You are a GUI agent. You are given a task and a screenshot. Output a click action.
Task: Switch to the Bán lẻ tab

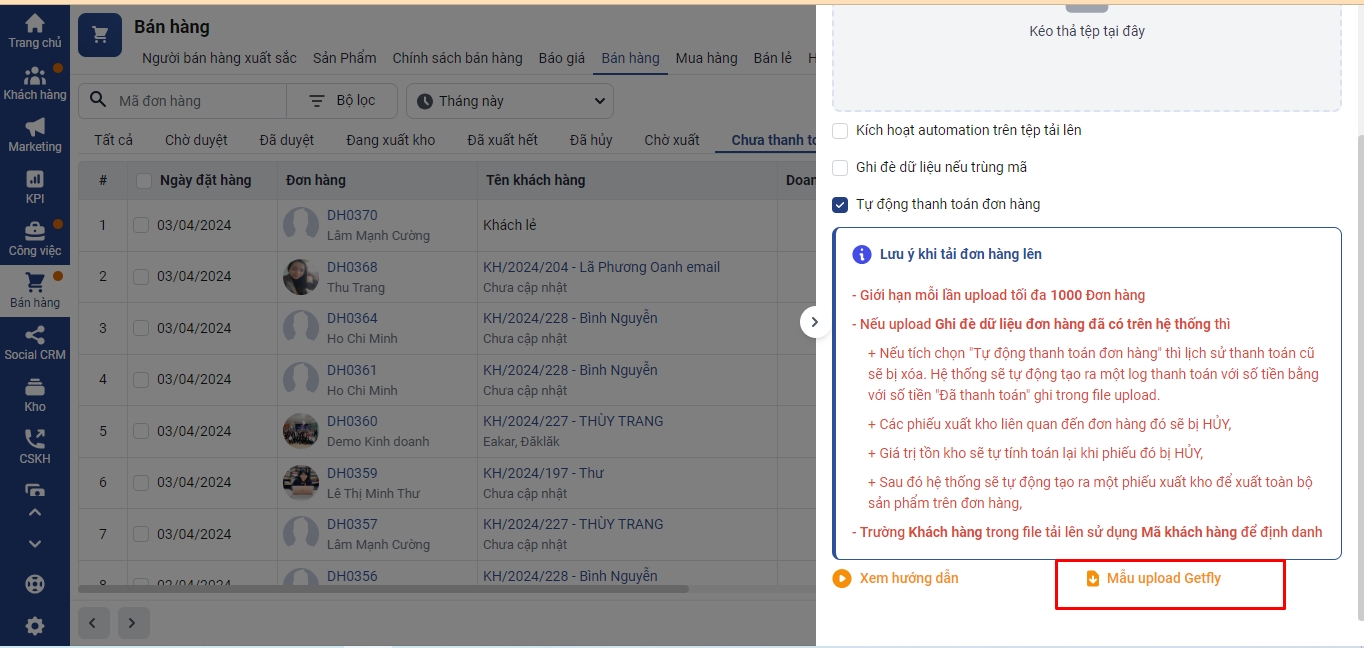pyautogui.click(x=773, y=58)
